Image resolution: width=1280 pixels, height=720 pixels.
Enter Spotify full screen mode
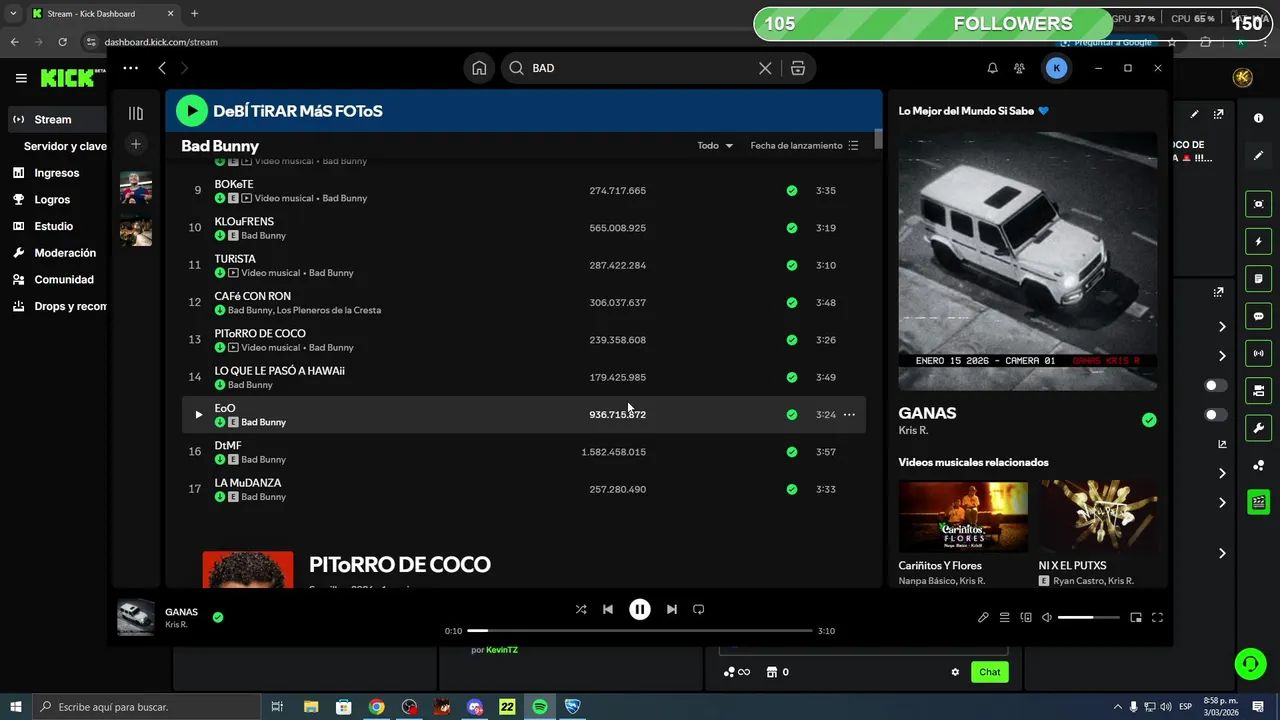[1157, 617]
